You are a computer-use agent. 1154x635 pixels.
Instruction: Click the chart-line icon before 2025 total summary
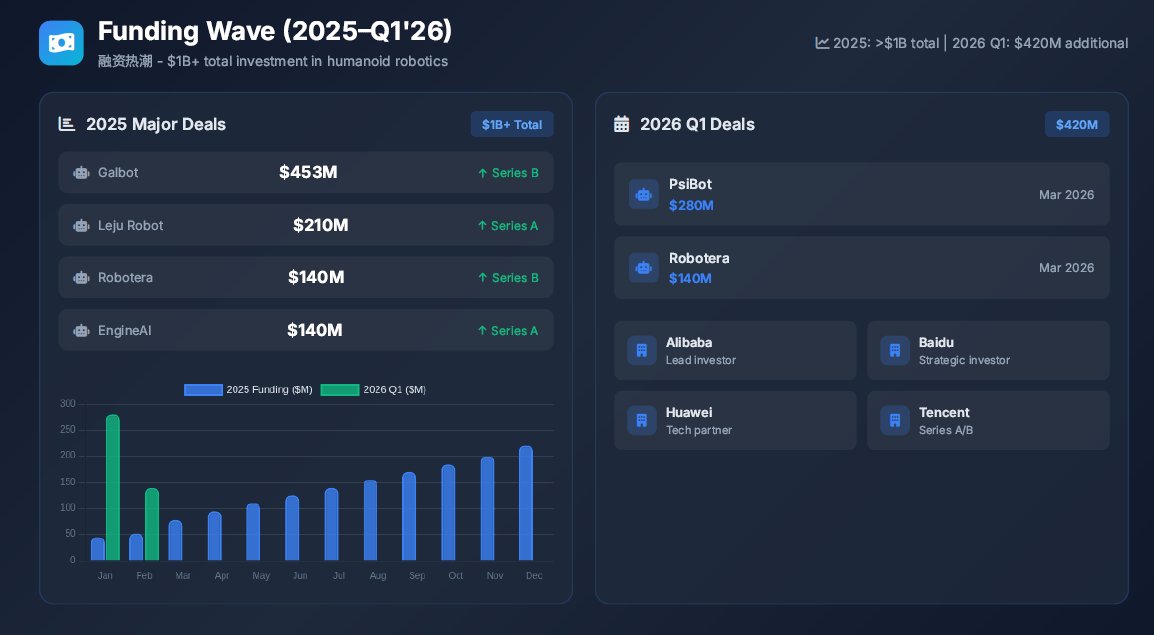point(822,43)
